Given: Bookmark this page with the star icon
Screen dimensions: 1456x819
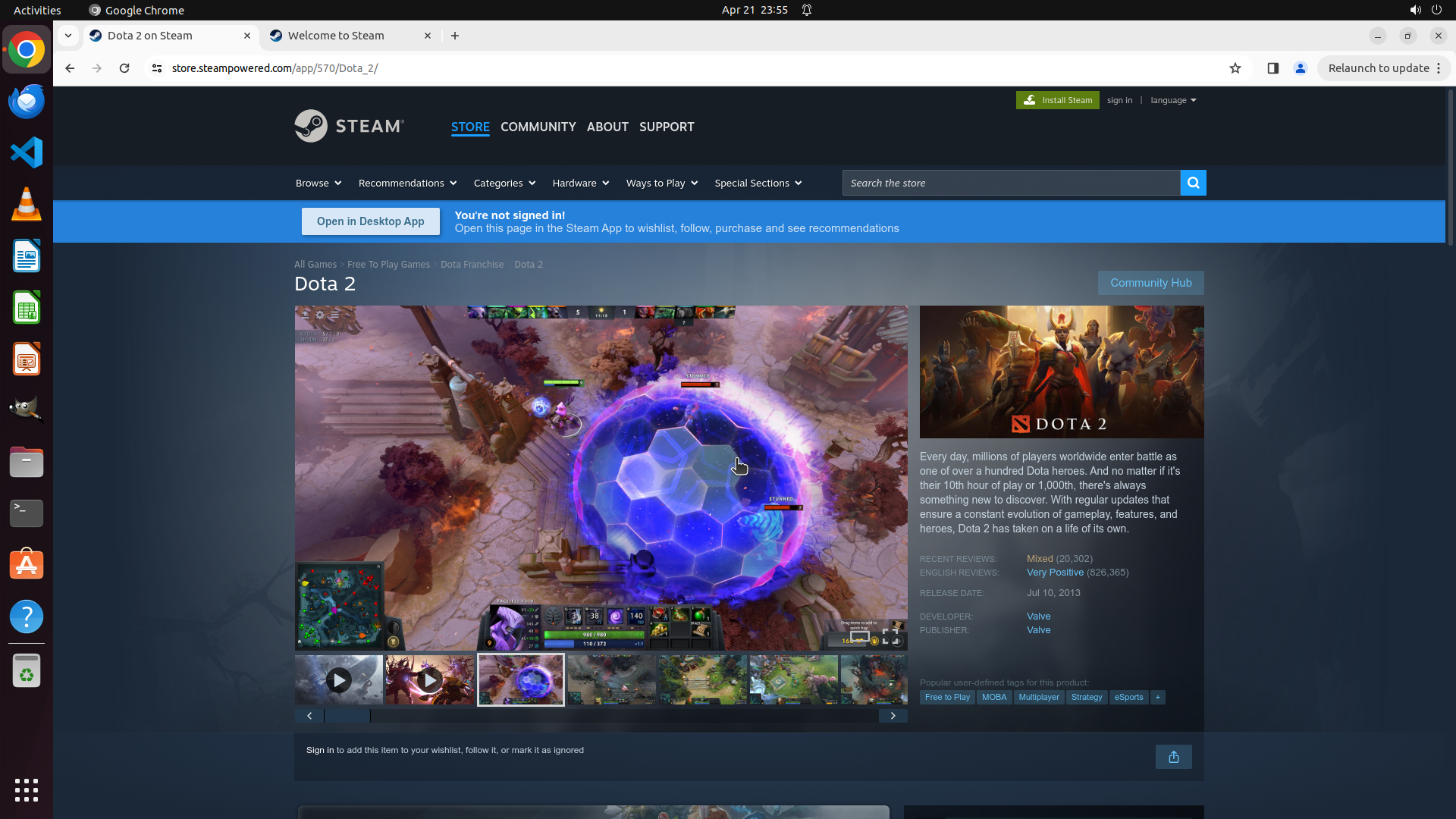Looking at the screenshot, I should (x=1235, y=68).
